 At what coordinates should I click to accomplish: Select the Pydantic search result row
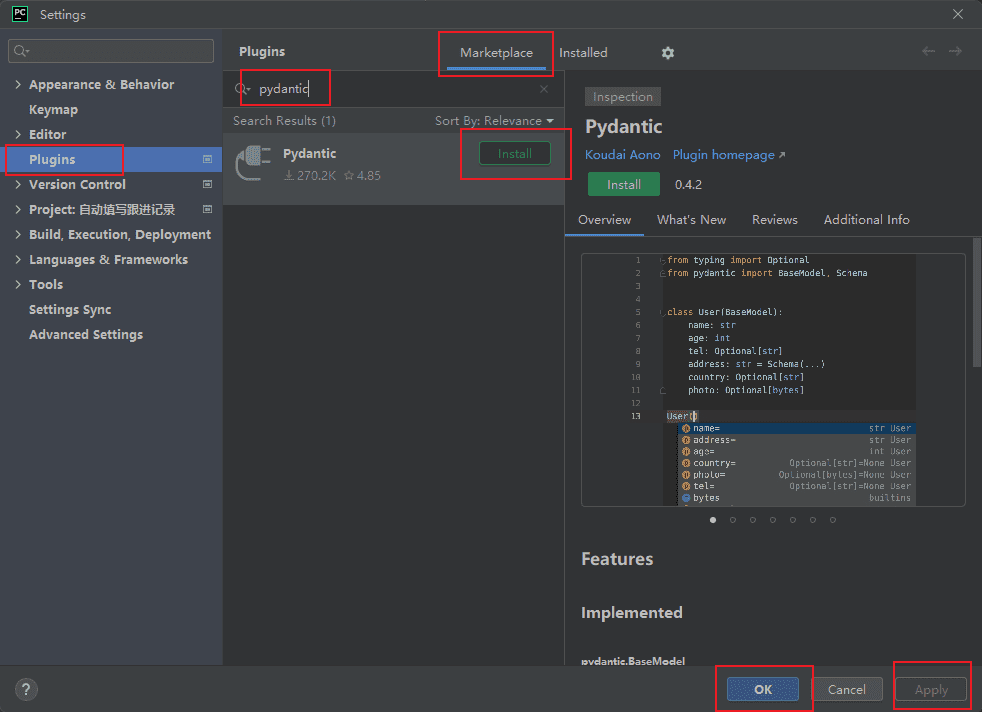(x=393, y=168)
